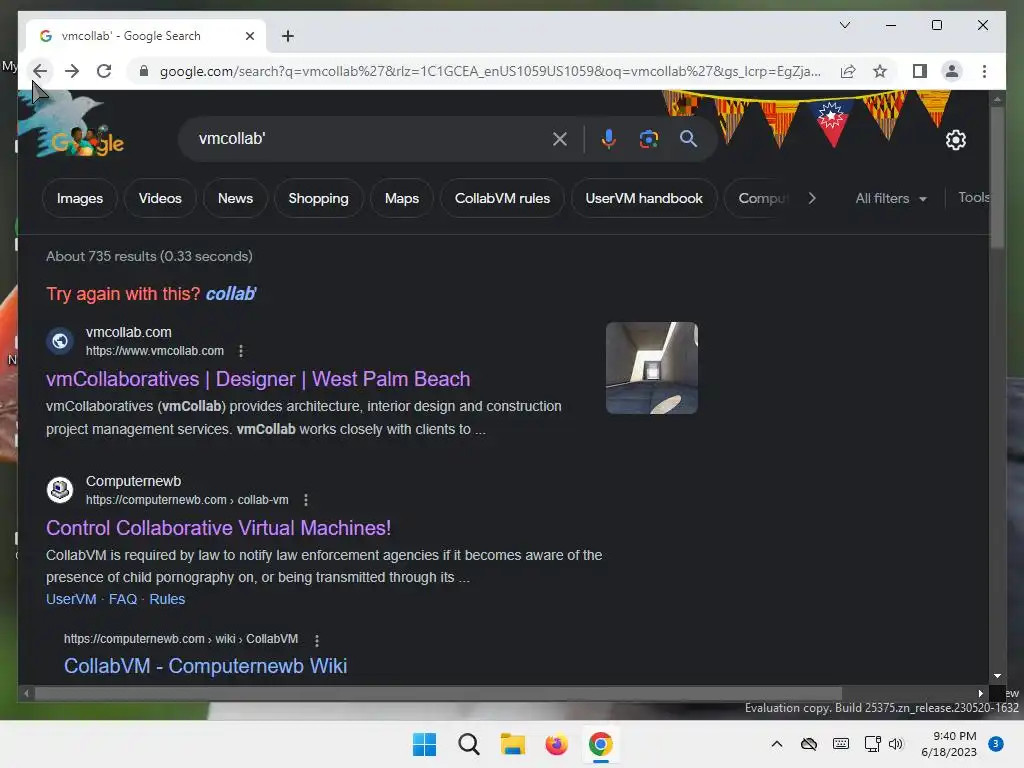Open the clock showing 9:40 PM
The image size is (1024, 768).
[949, 744]
